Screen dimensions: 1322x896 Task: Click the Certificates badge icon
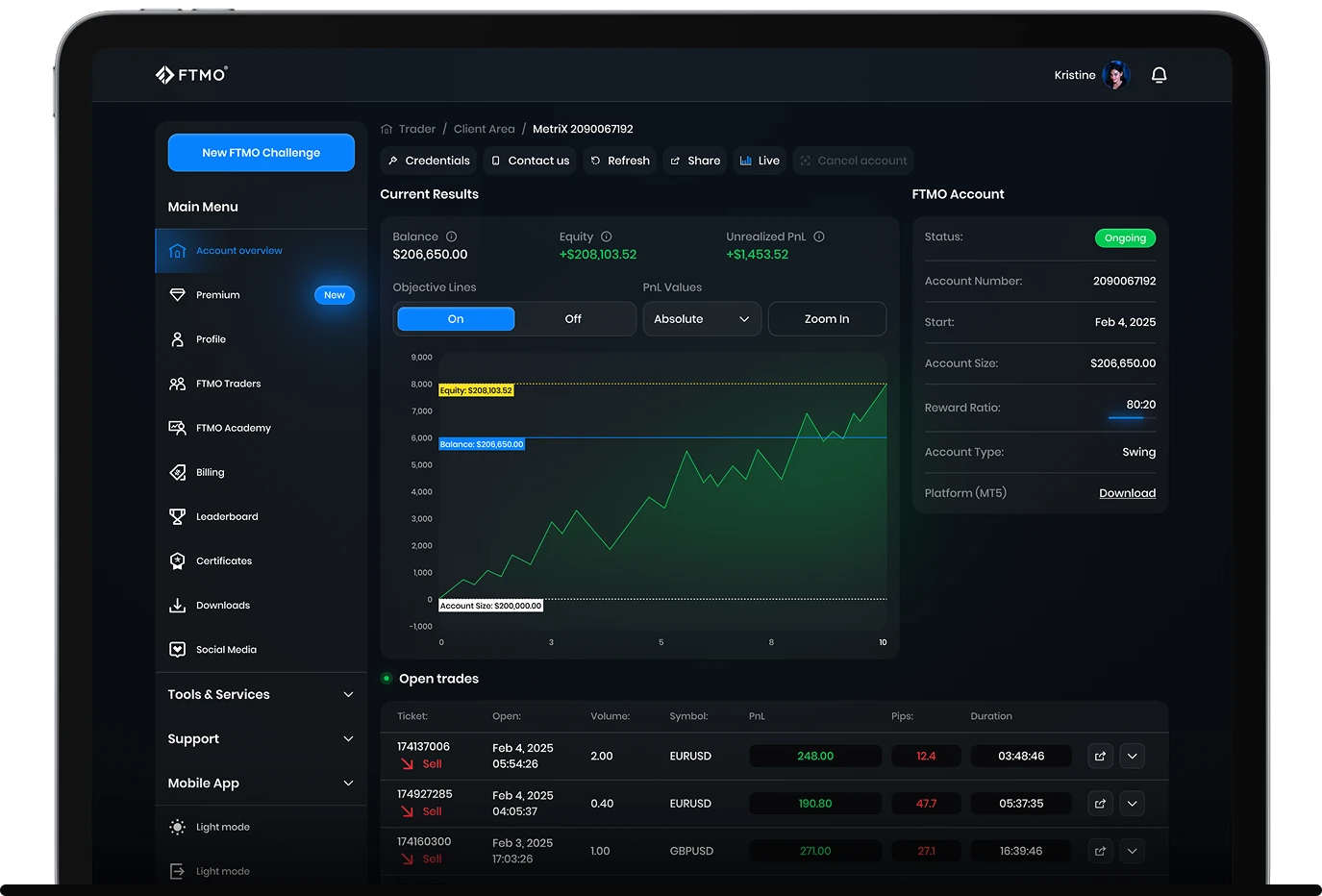(x=178, y=561)
